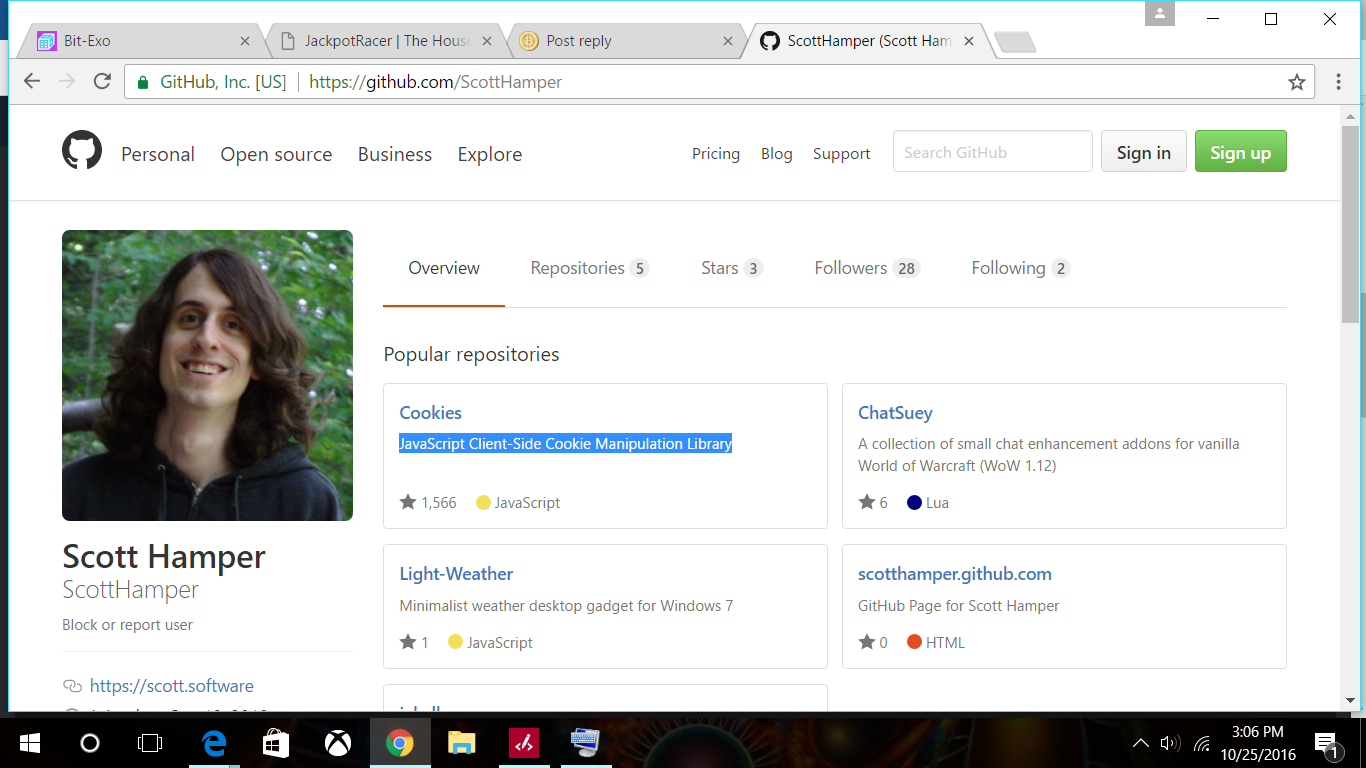Open the Explore navigation item
The width and height of the screenshot is (1366, 768).
click(490, 154)
